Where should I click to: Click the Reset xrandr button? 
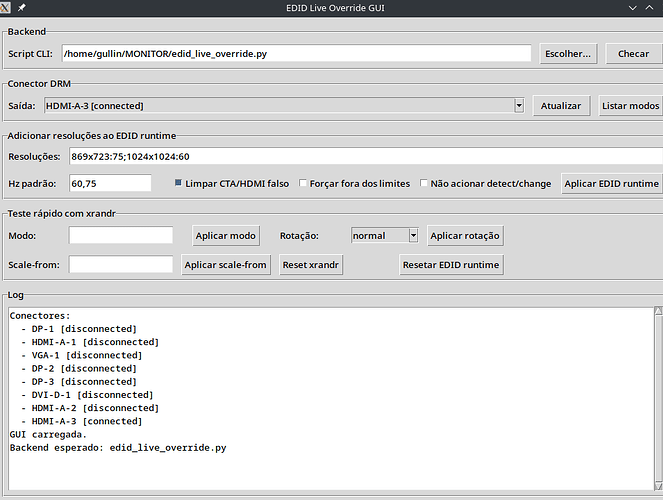(x=310, y=265)
